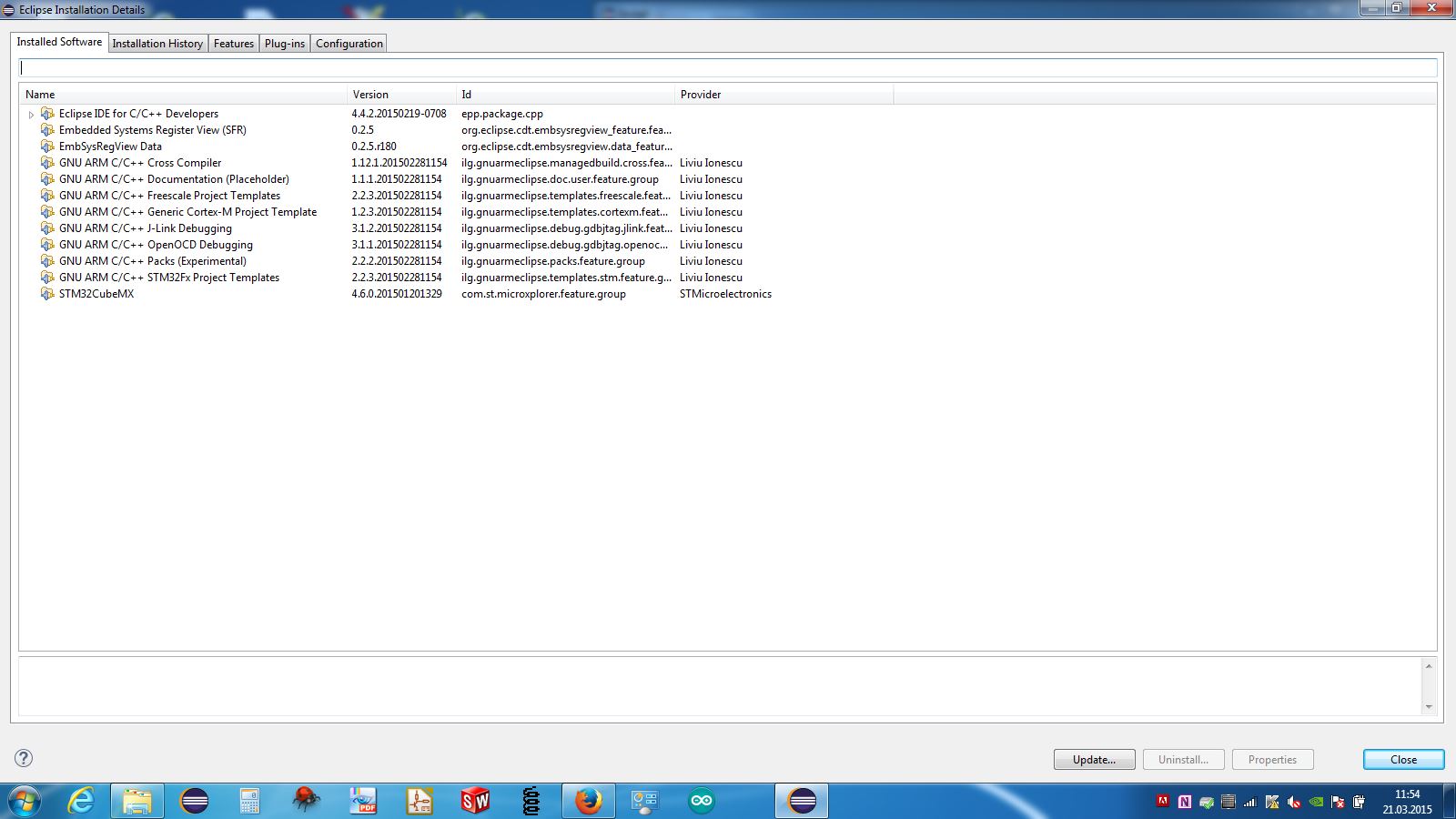Click the Freescale Project Templates row icon
Viewport: 1456px width, 819px height.
(x=47, y=196)
